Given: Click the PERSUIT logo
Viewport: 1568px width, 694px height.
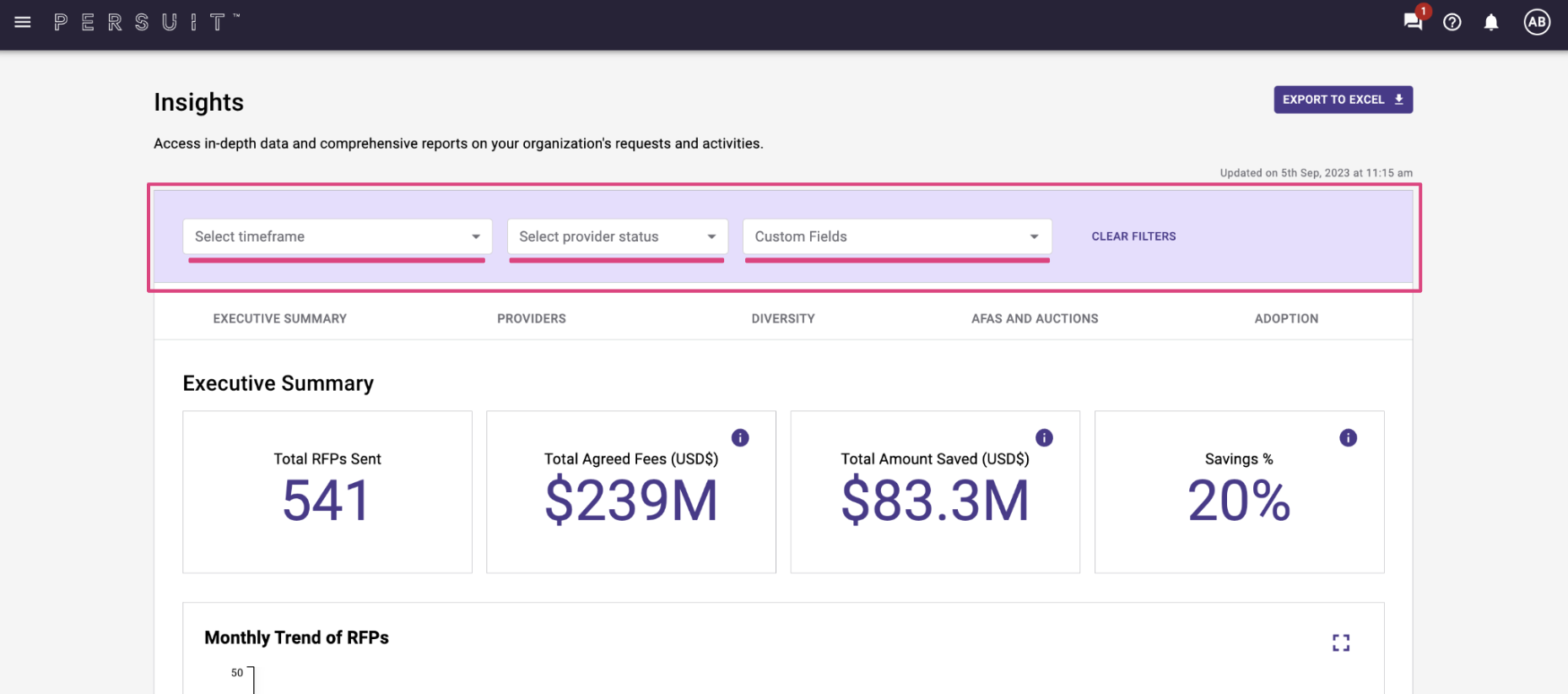Looking at the screenshot, I should (146, 22).
